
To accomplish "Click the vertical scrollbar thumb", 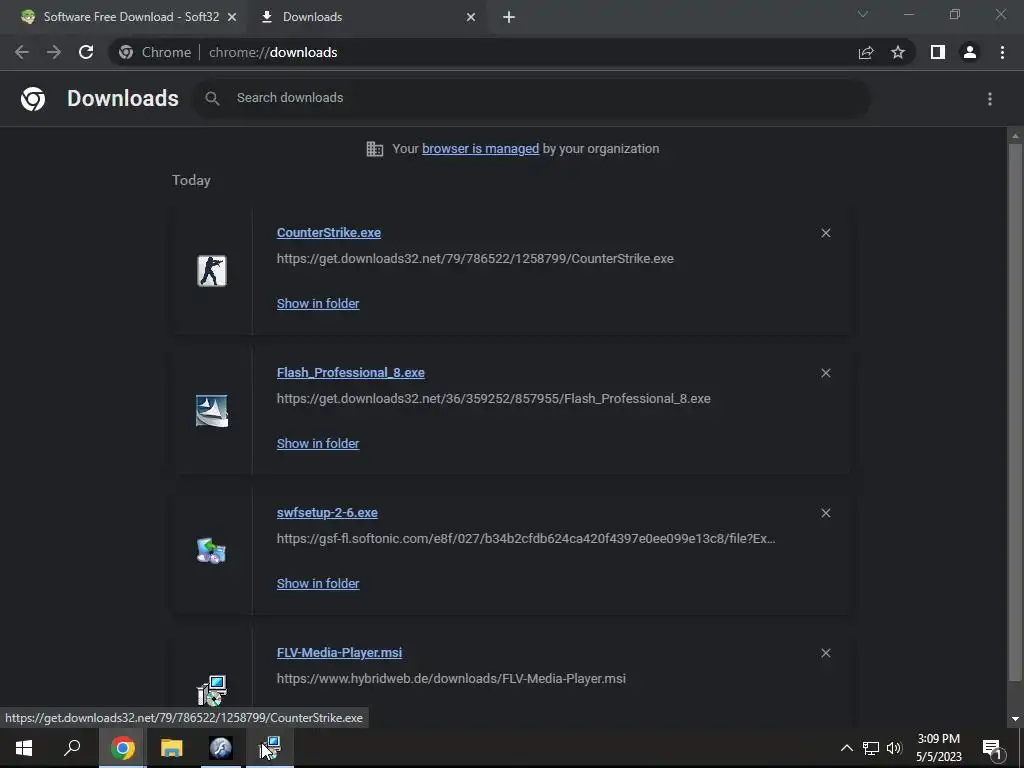I will point(1015,411).
